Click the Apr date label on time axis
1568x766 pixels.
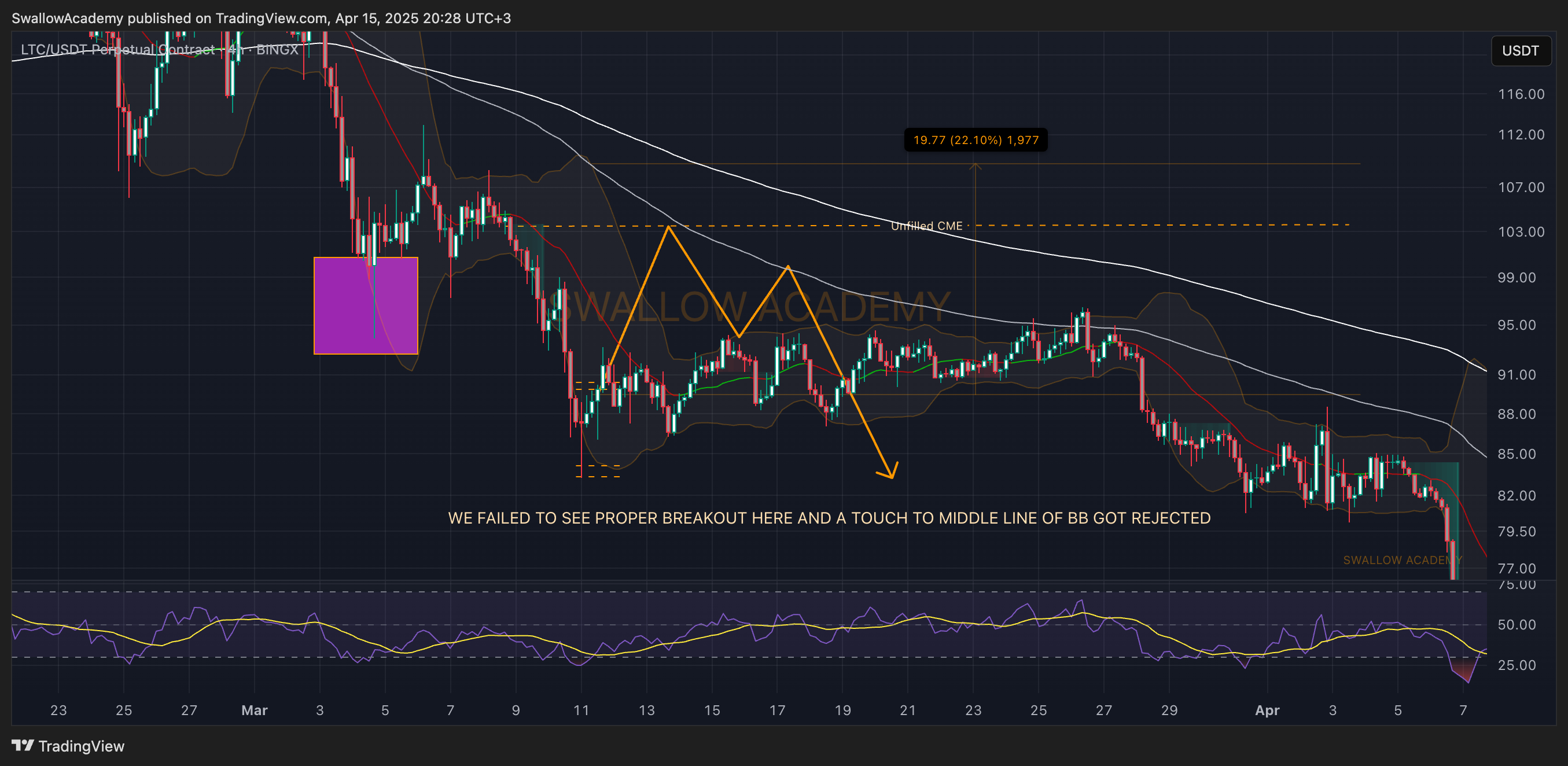point(1267,710)
